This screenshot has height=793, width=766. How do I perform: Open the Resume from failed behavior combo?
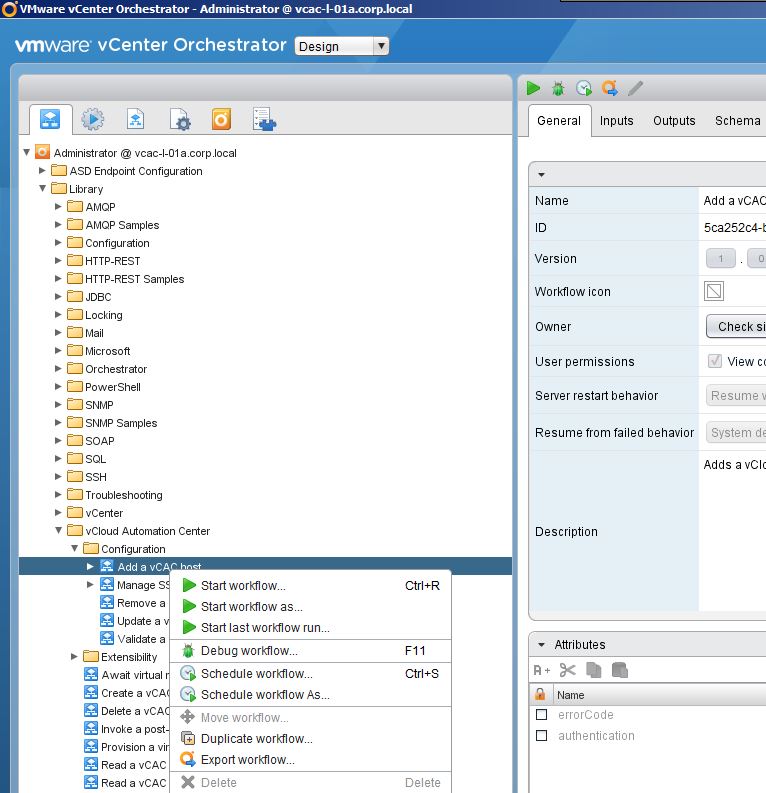[x=736, y=432]
